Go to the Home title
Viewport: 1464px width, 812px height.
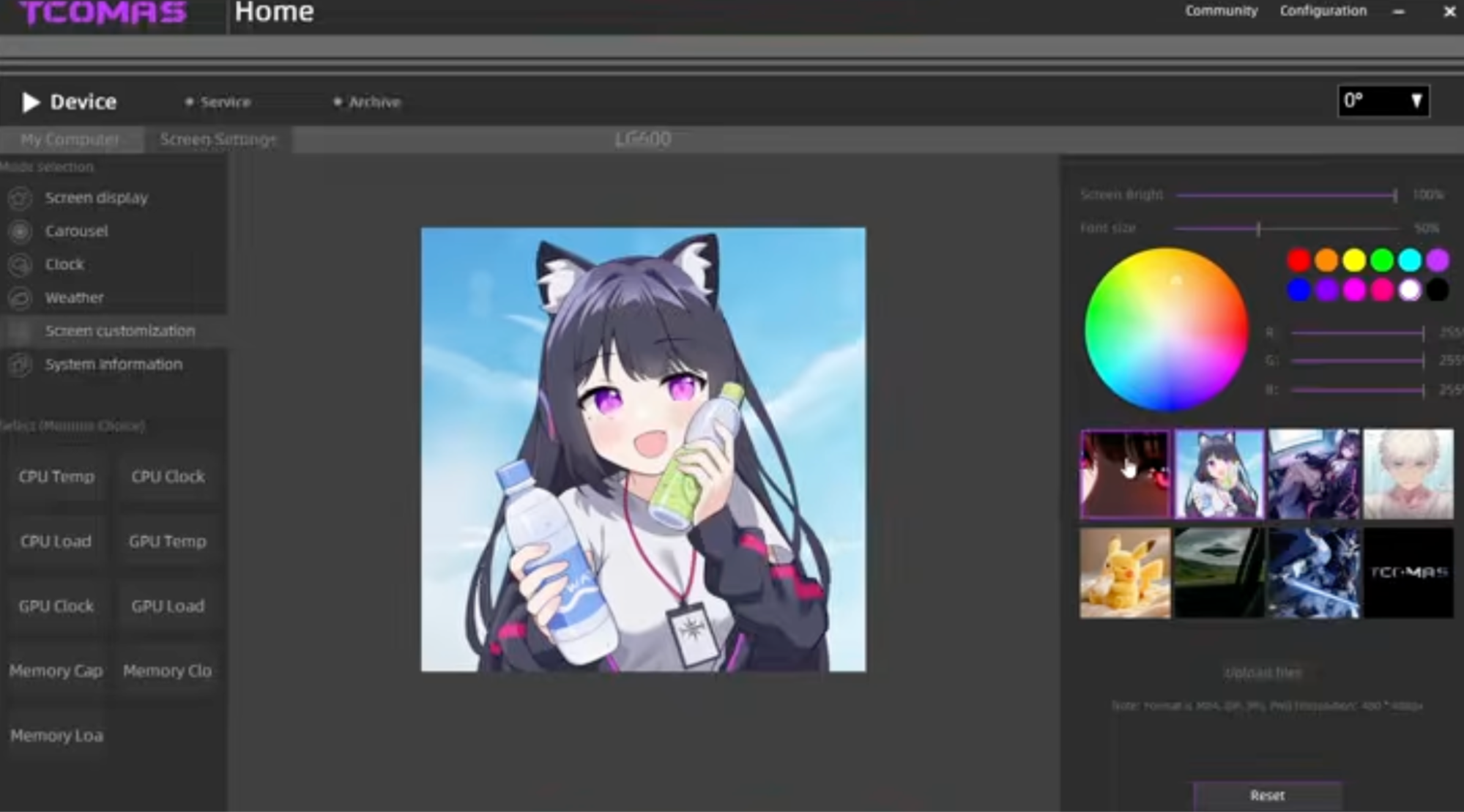(275, 12)
